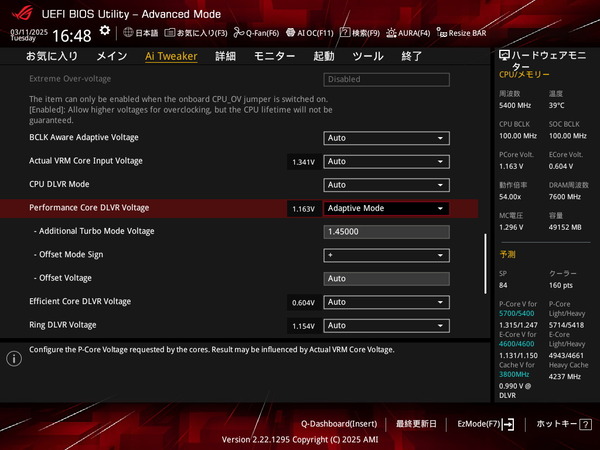
Task: Open Q-Dashboard (Insert)
Action: [x=339, y=424]
